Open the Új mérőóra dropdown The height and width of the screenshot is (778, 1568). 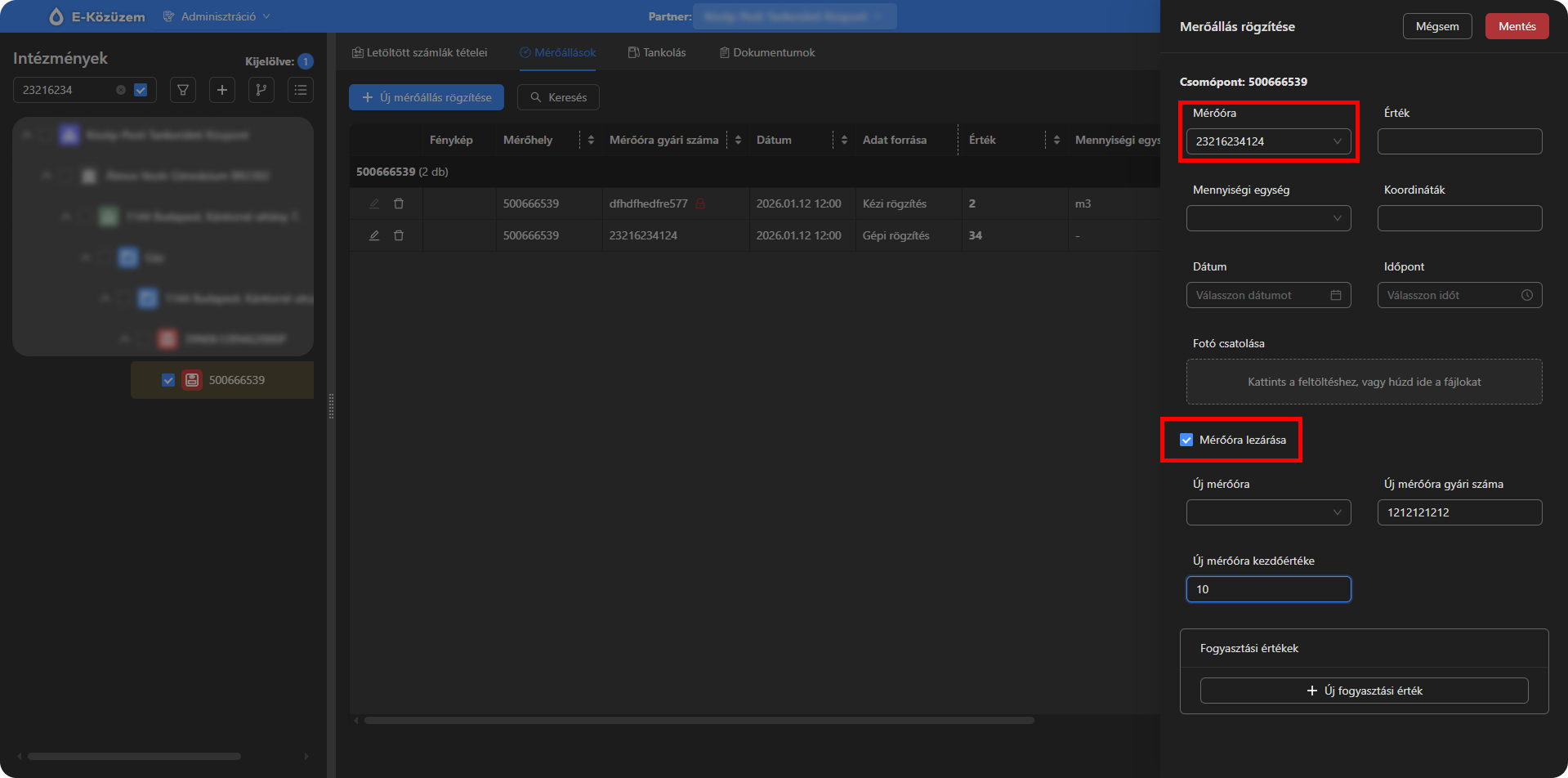coord(1268,512)
